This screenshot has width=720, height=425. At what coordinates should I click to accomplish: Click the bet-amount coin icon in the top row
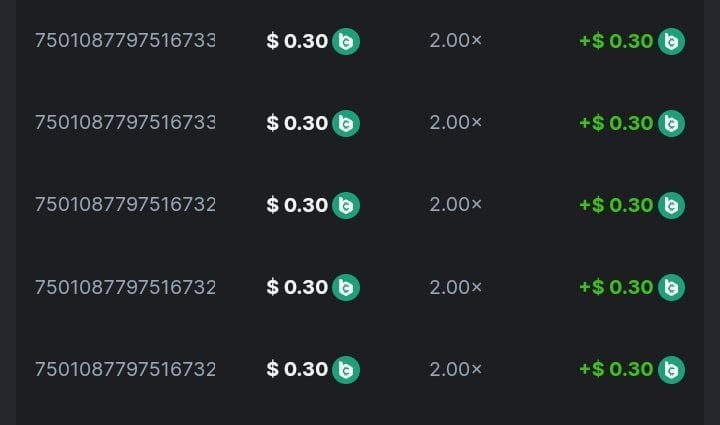click(x=346, y=41)
